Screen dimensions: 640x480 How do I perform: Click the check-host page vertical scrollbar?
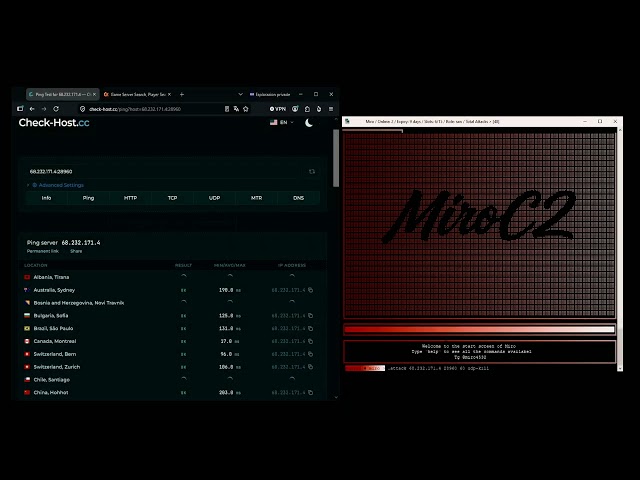point(336,158)
